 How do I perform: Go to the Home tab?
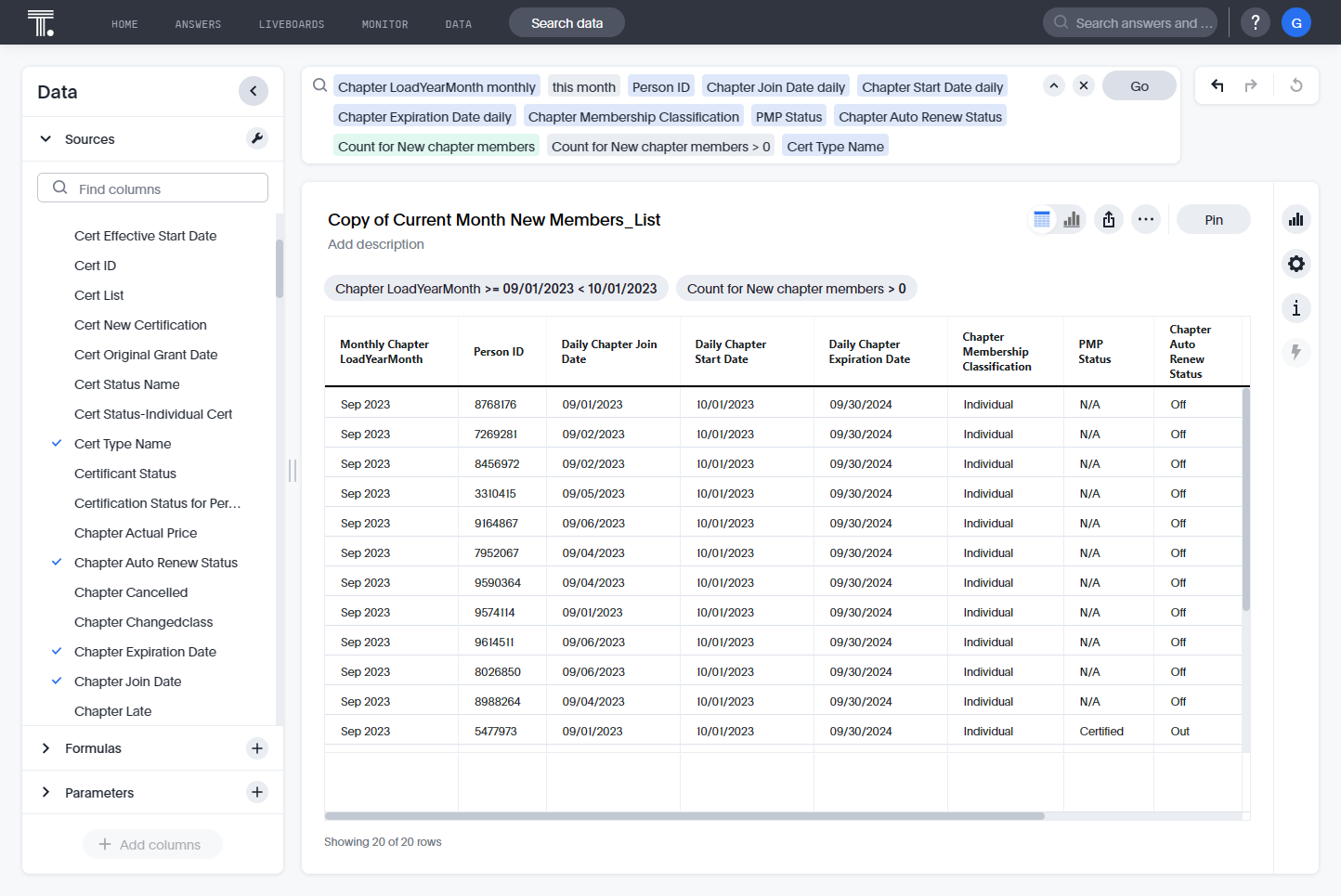click(x=124, y=24)
